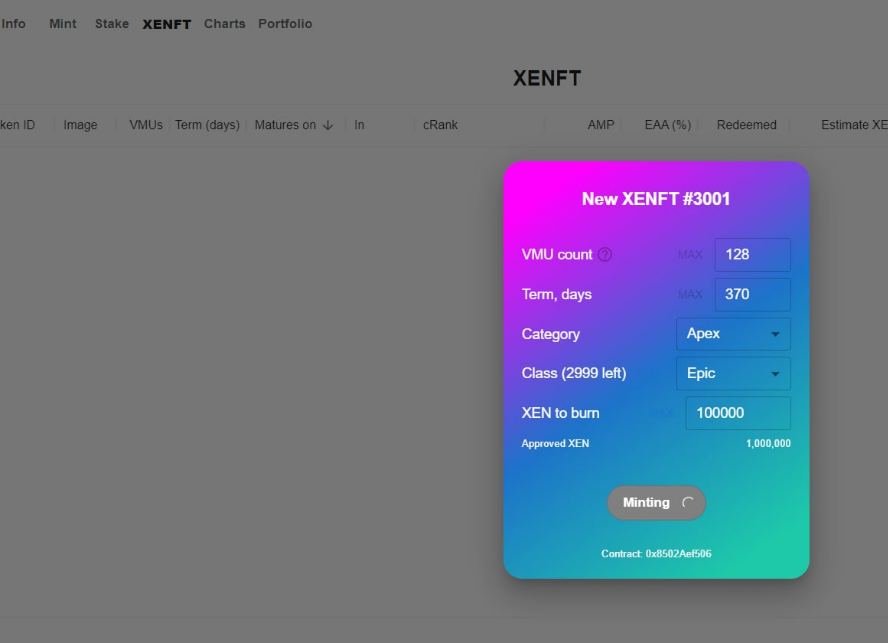Image resolution: width=888 pixels, height=643 pixels.
Task: Open the Category dropdown showing Apex
Action: (x=733, y=334)
